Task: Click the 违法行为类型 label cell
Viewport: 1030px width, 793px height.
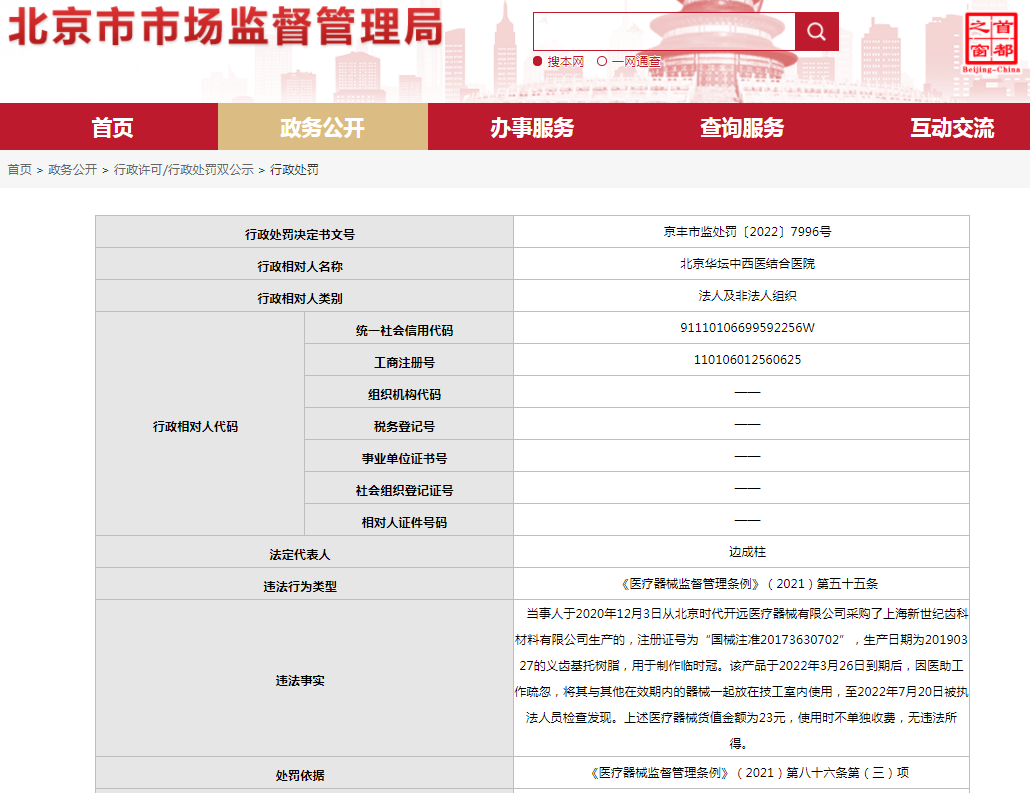Action: tap(304, 584)
